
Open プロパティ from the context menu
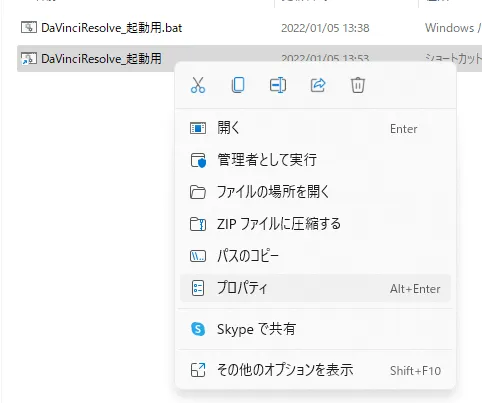point(315,288)
